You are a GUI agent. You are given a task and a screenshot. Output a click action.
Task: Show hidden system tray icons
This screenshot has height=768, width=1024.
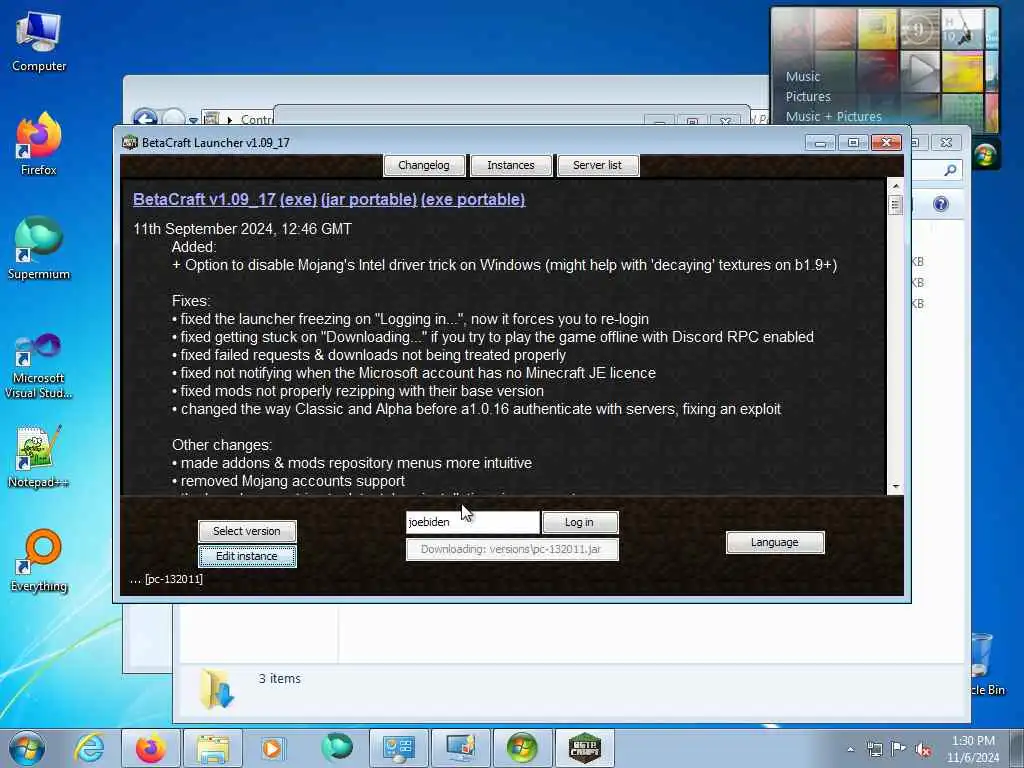point(850,749)
